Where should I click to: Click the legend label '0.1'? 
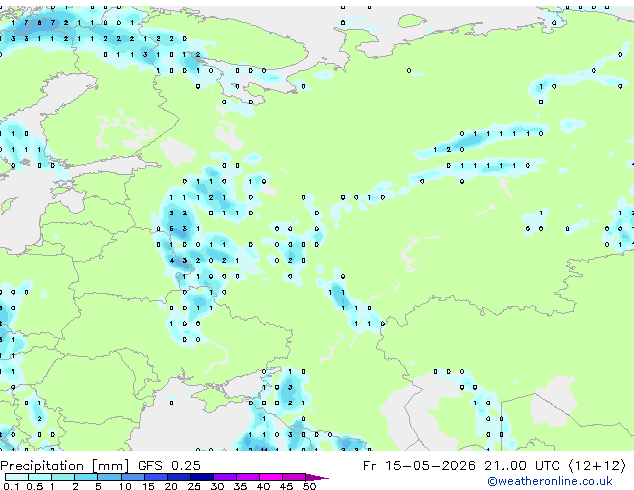[11, 486]
